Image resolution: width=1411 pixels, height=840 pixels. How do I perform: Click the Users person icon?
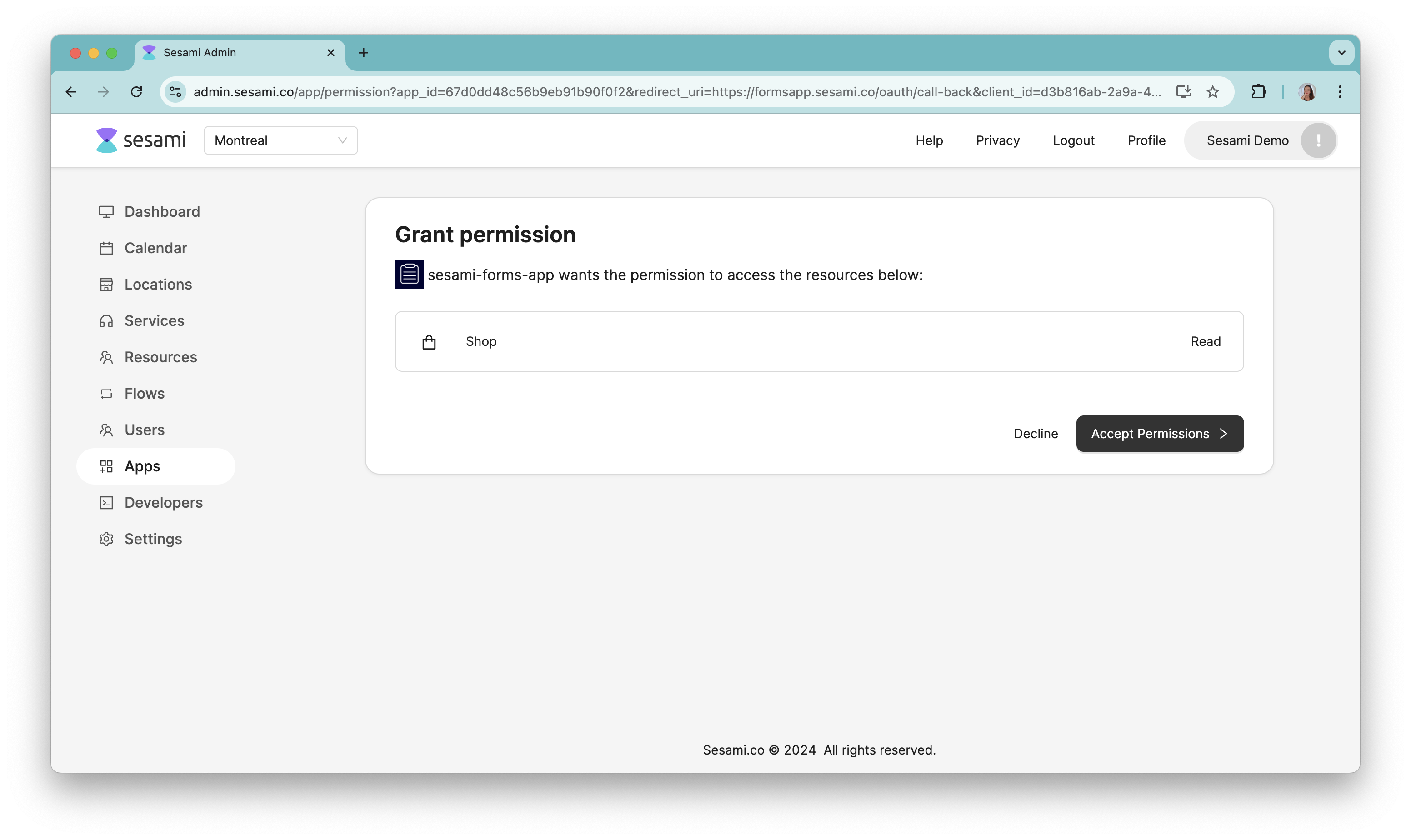106,430
